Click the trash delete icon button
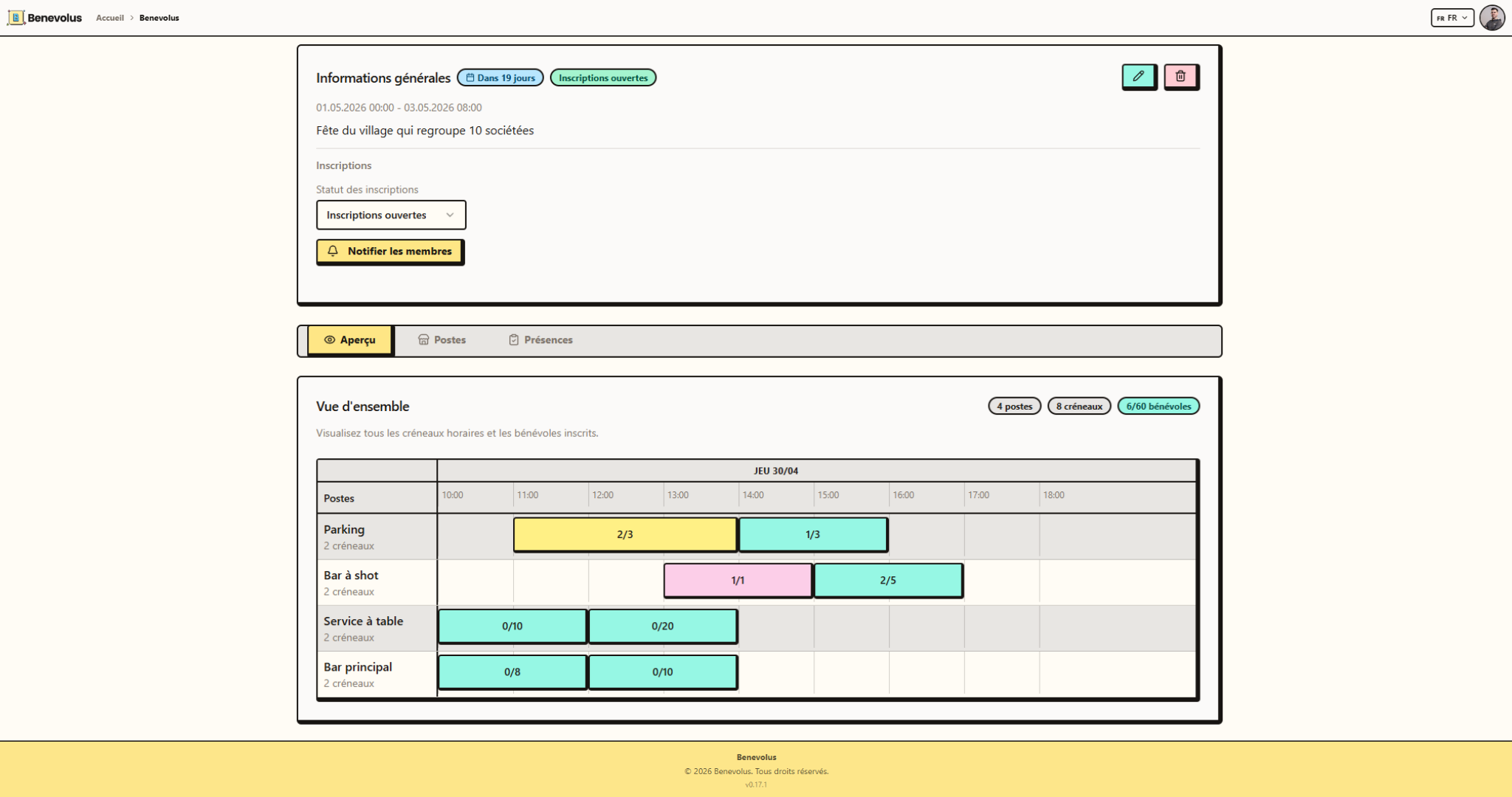 [x=1181, y=76]
